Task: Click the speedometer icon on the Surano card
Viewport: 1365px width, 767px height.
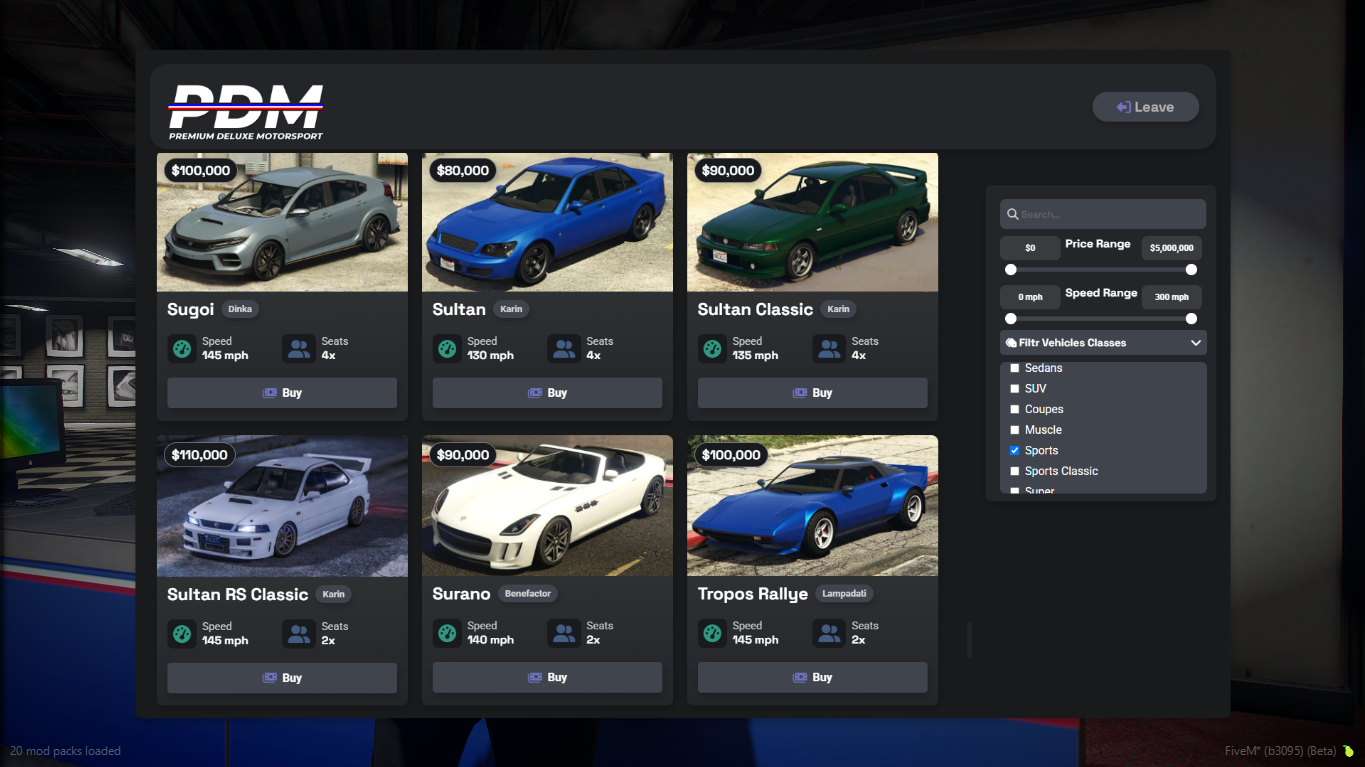Action: pyautogui.click(x=447, y=633)
